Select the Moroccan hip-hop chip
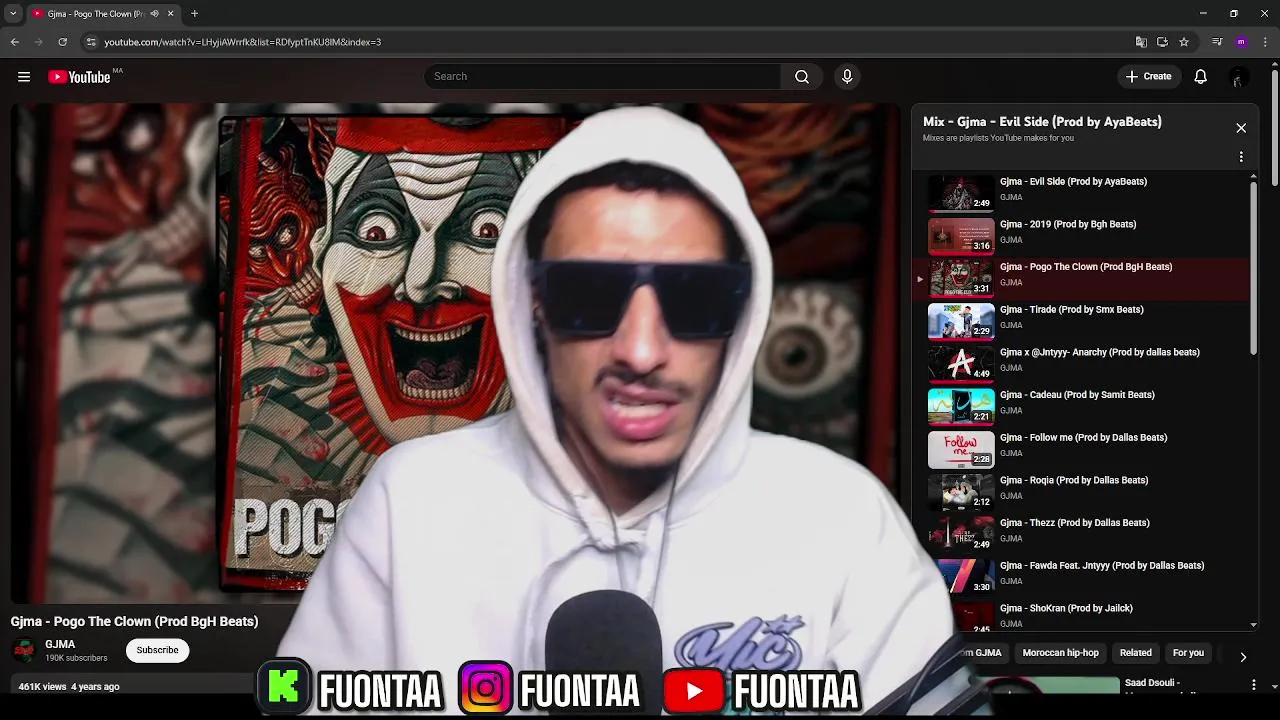 [1060, 653]
